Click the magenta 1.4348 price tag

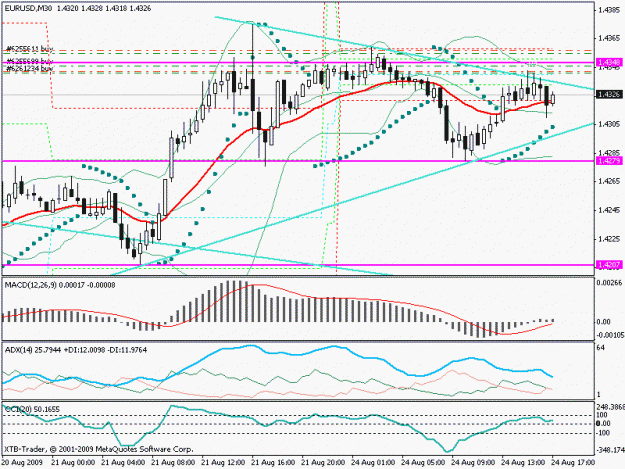[609, 63]
